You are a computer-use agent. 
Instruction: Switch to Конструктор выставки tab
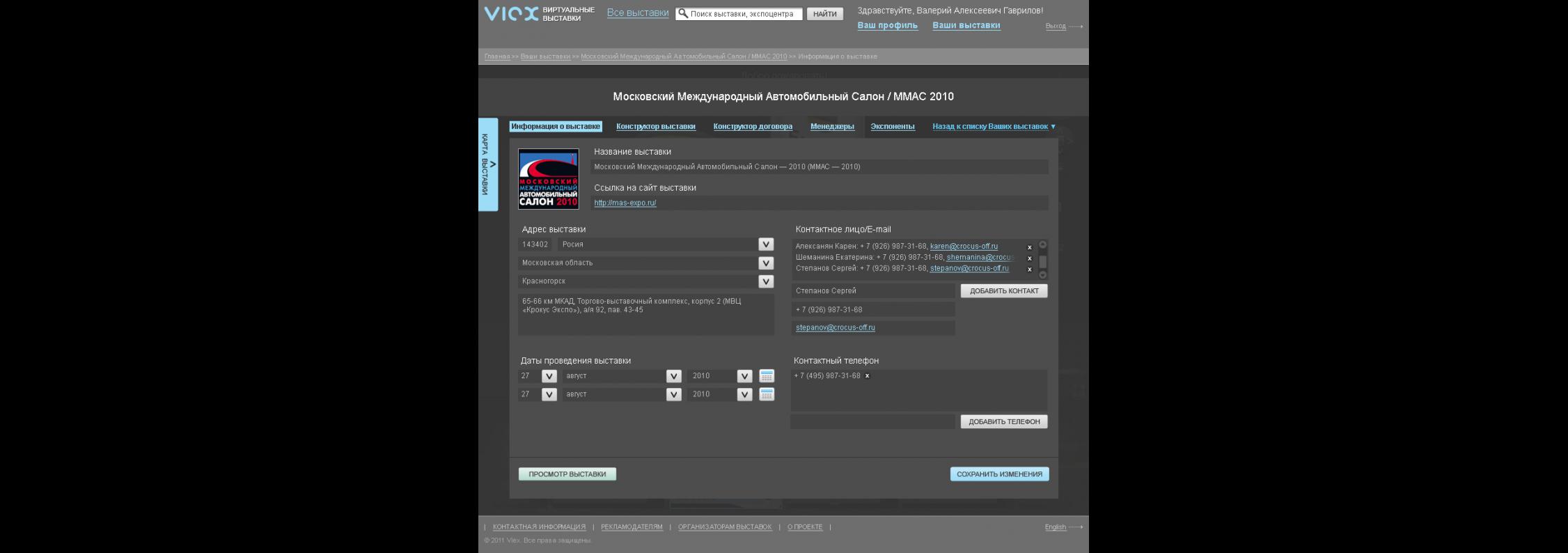[655, 127]
